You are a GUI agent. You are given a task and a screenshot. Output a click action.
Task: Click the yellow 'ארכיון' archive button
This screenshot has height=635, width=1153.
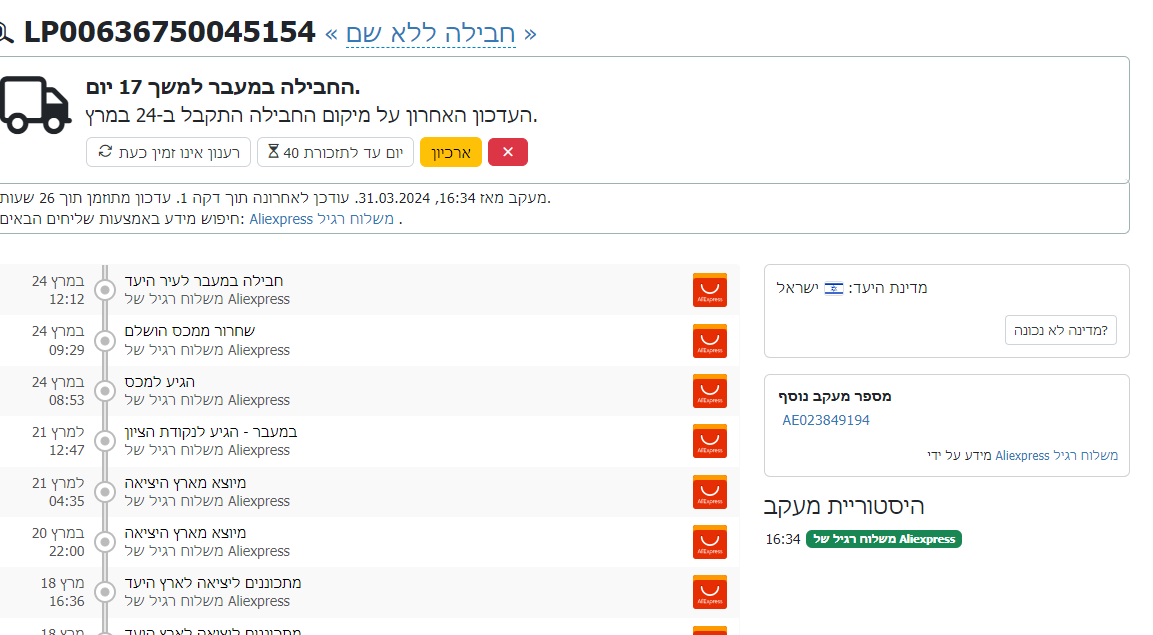[x=451, y=152]
